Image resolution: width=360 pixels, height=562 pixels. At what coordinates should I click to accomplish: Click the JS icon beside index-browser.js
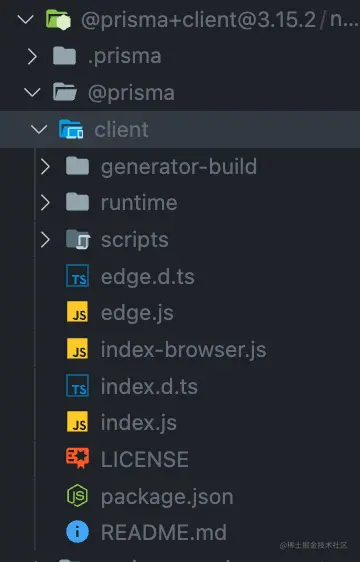point(77,349)
